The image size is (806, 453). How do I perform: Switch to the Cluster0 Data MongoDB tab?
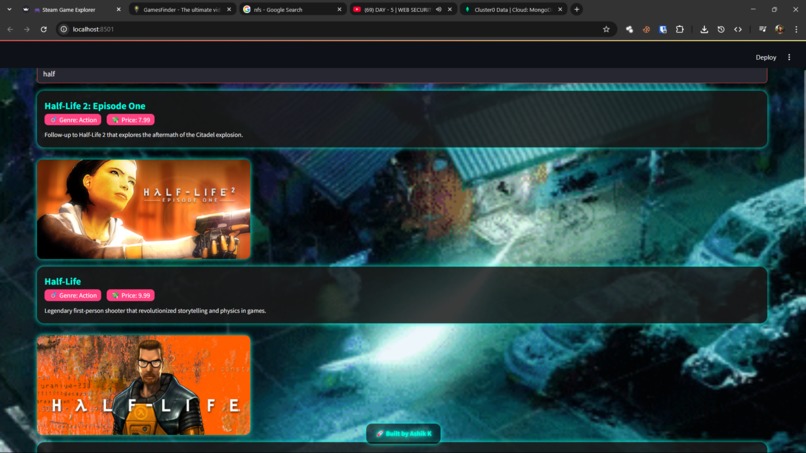click(x=513, y=9)
